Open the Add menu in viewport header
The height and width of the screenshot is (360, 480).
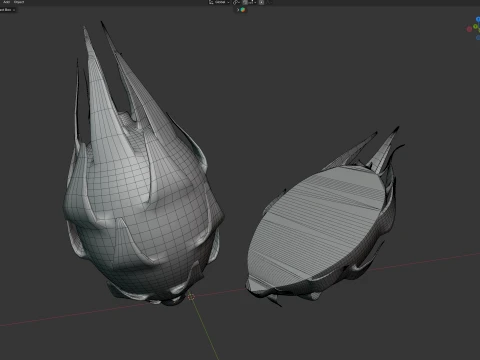point(6,2)
